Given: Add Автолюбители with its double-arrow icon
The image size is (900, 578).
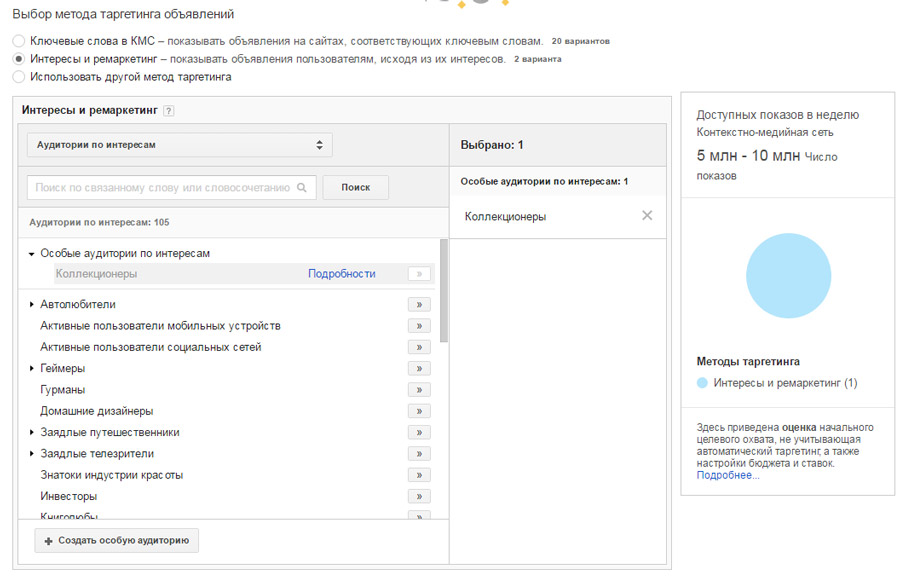Looking at the screenshot, I should [420, 303].
